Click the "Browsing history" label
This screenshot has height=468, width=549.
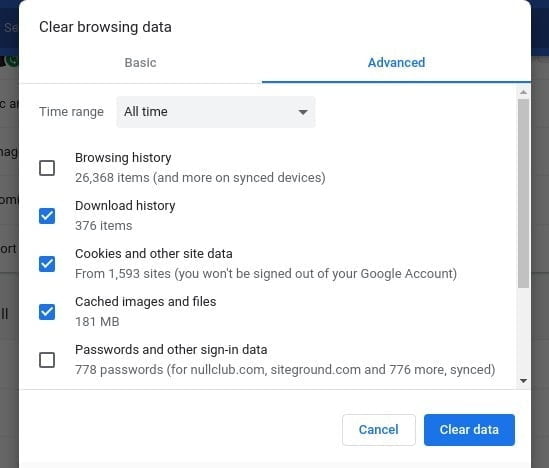point(123,158)
